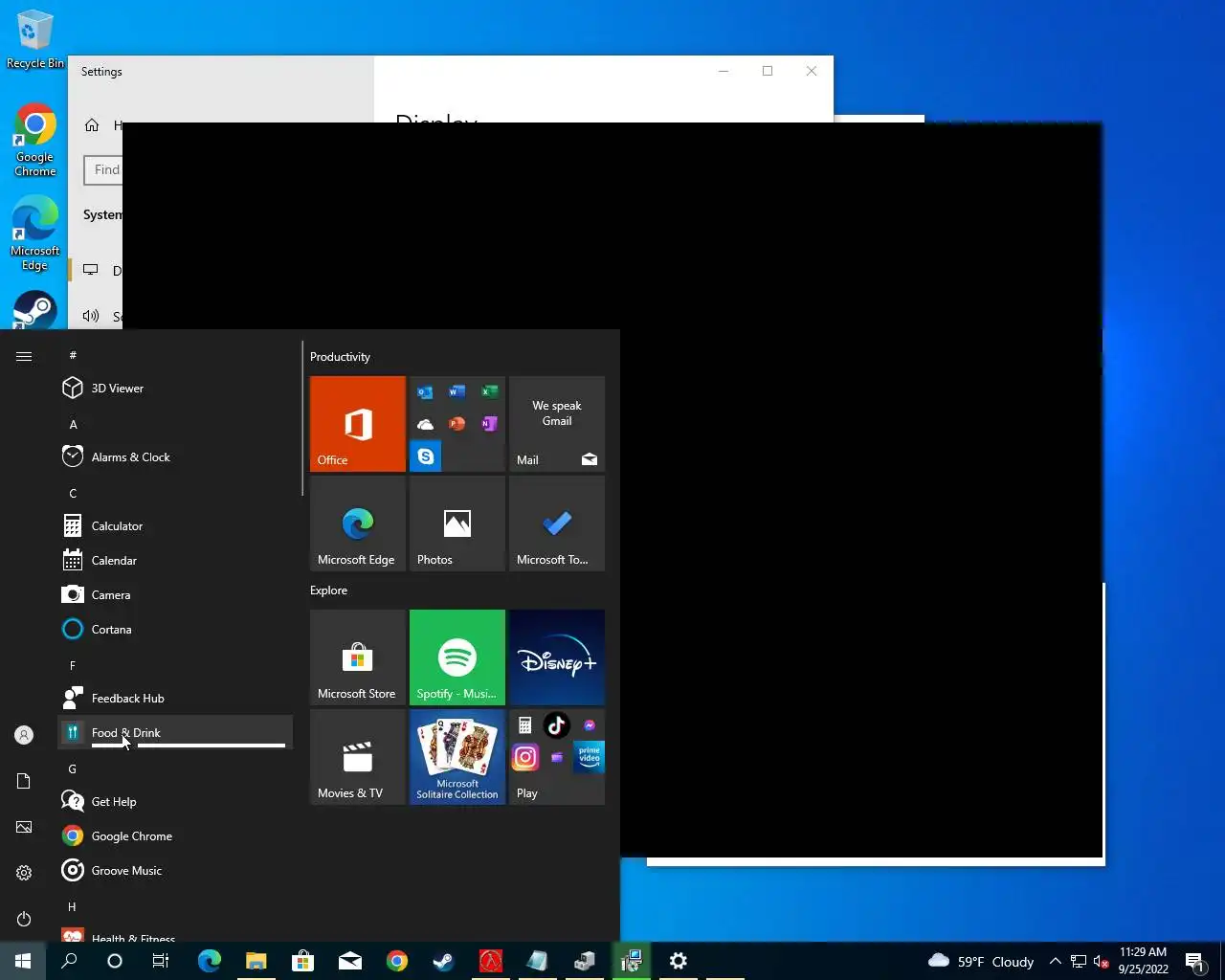Open Feedback Hub app
Screen dimensions: 1225x980
pos(175,698)
